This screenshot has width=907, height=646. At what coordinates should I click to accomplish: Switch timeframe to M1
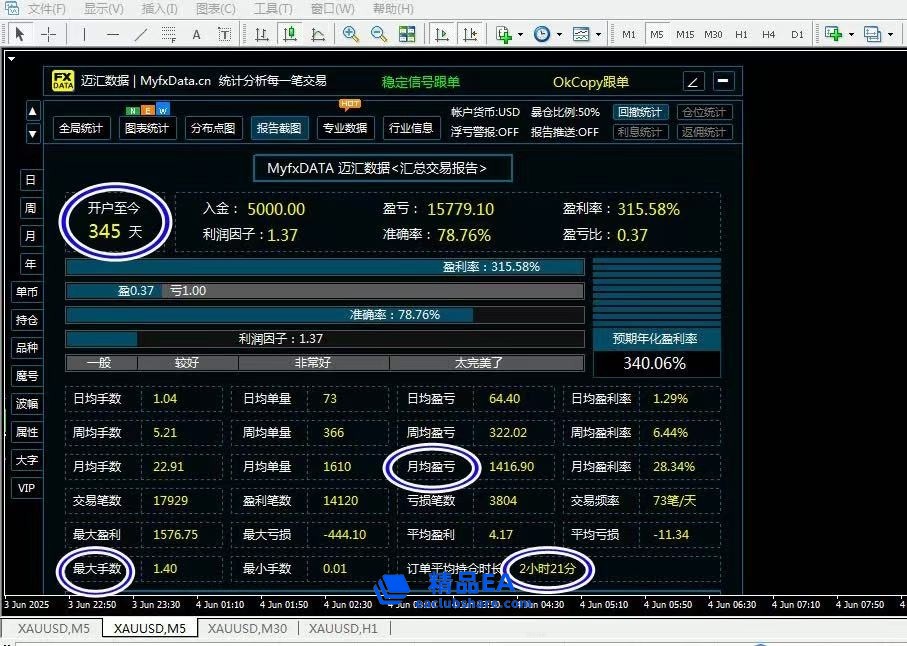click(x=629, y=35)
